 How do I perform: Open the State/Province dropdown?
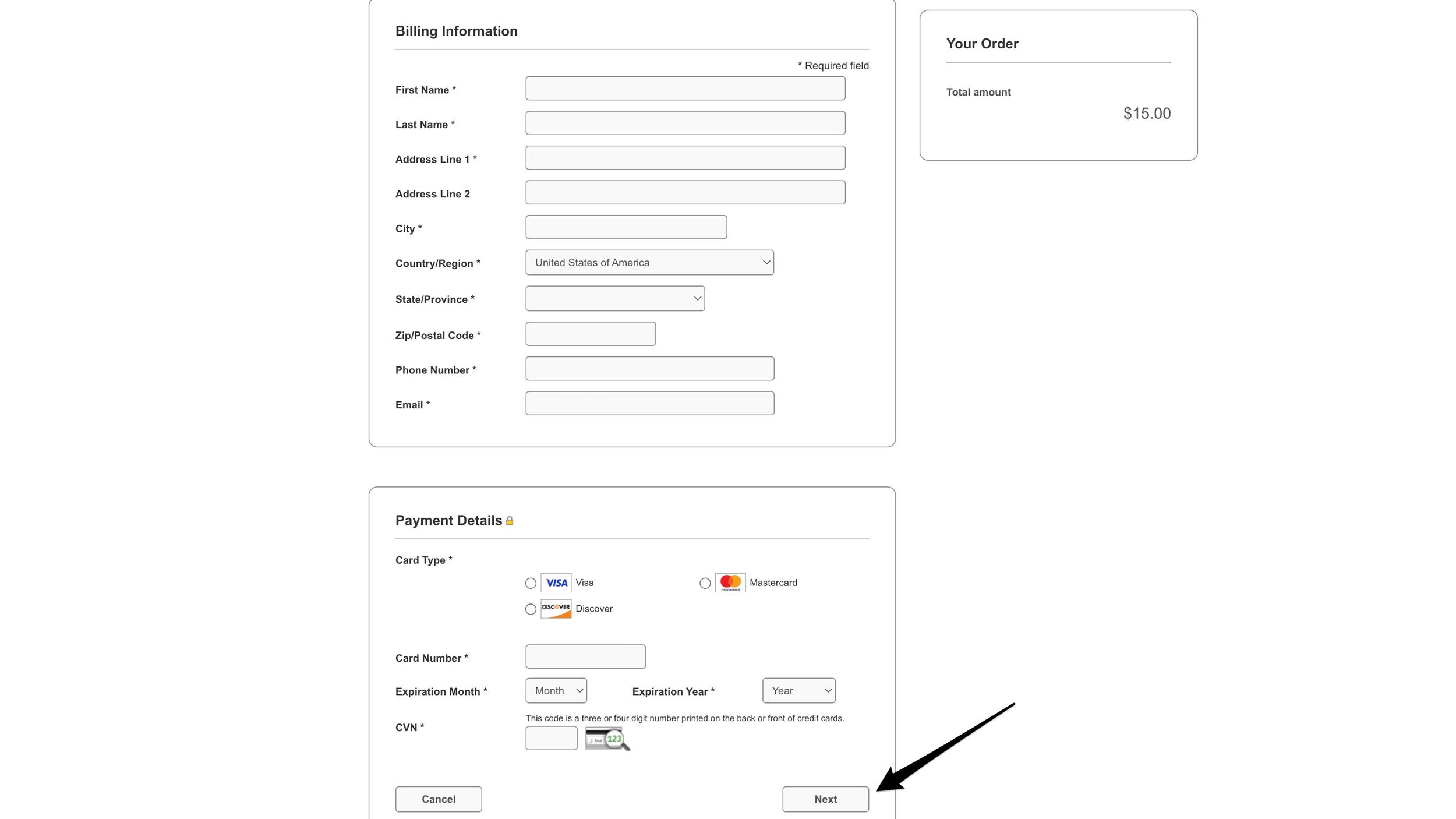[614, 298]
